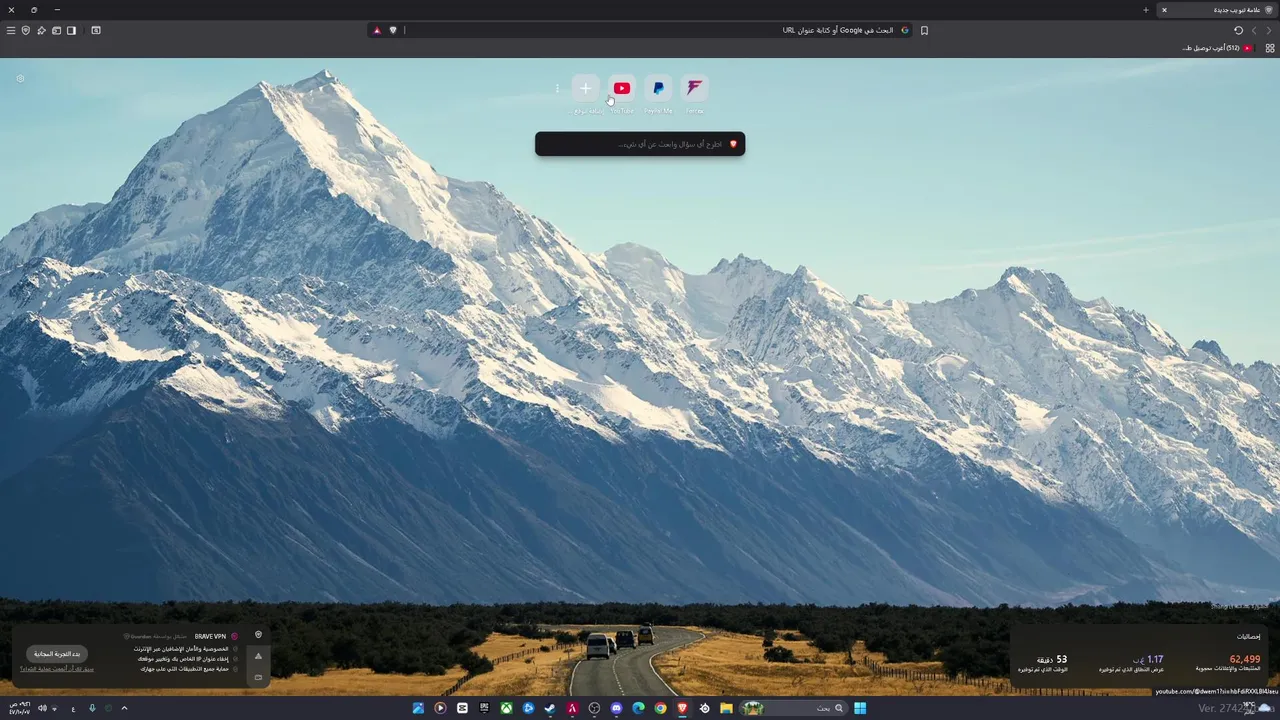Open the PayPal.Me top site tile
Image resolution: width=1280 pixels, height=720 pixels.
tap(658, 88)
